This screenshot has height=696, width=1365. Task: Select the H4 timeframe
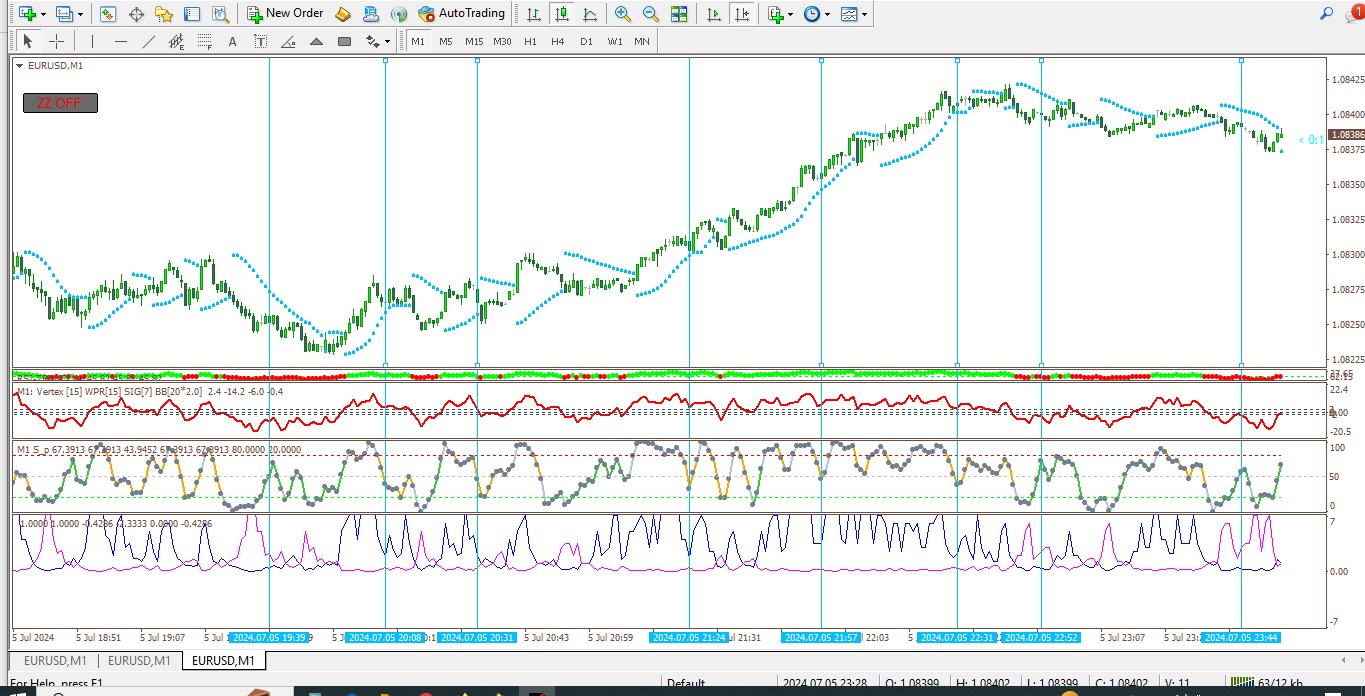(x=558, y=41)
